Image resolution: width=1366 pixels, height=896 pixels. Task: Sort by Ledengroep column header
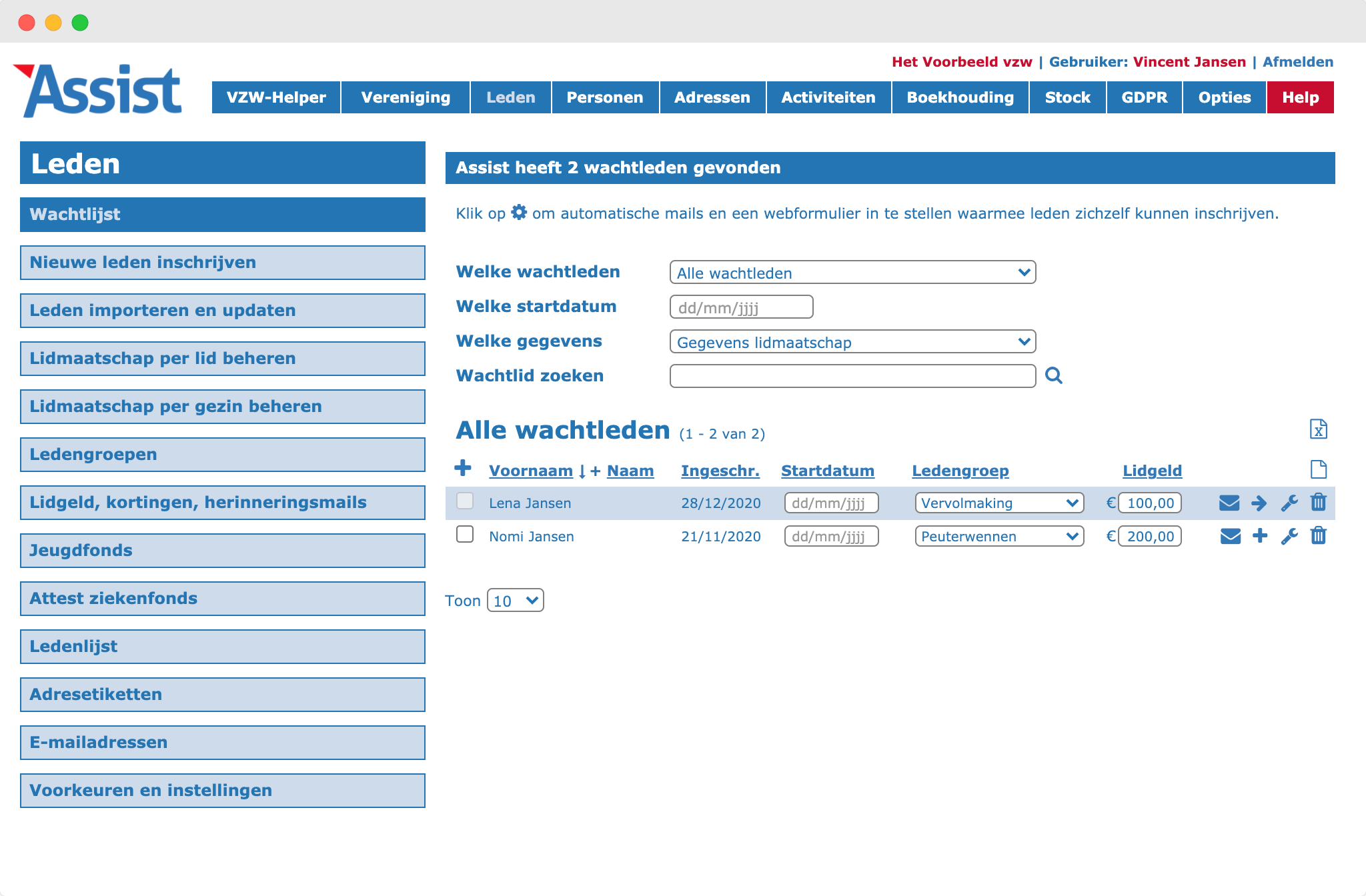tap(960, 471)
